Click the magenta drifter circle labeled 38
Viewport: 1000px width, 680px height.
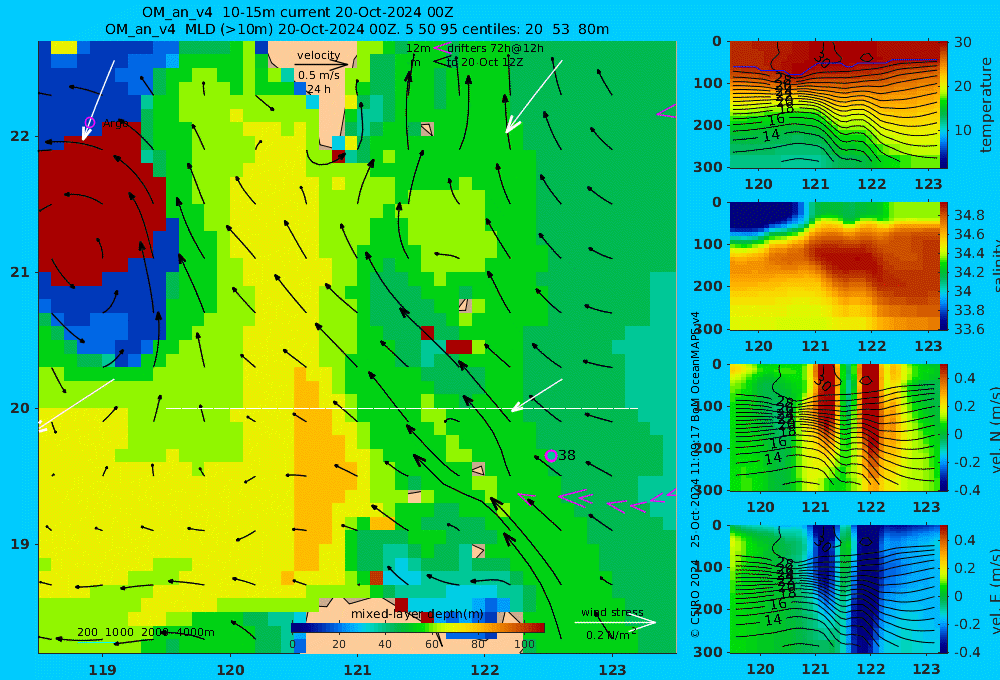pos(551,455)
